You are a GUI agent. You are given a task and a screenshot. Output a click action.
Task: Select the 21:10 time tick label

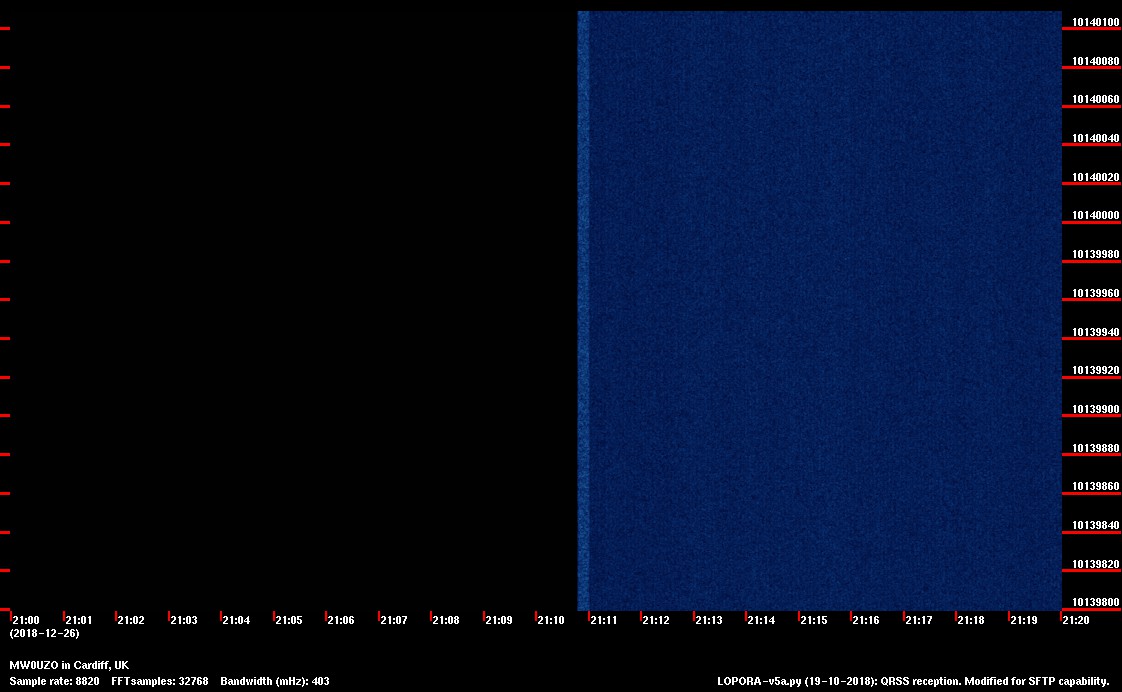(551, 621)
